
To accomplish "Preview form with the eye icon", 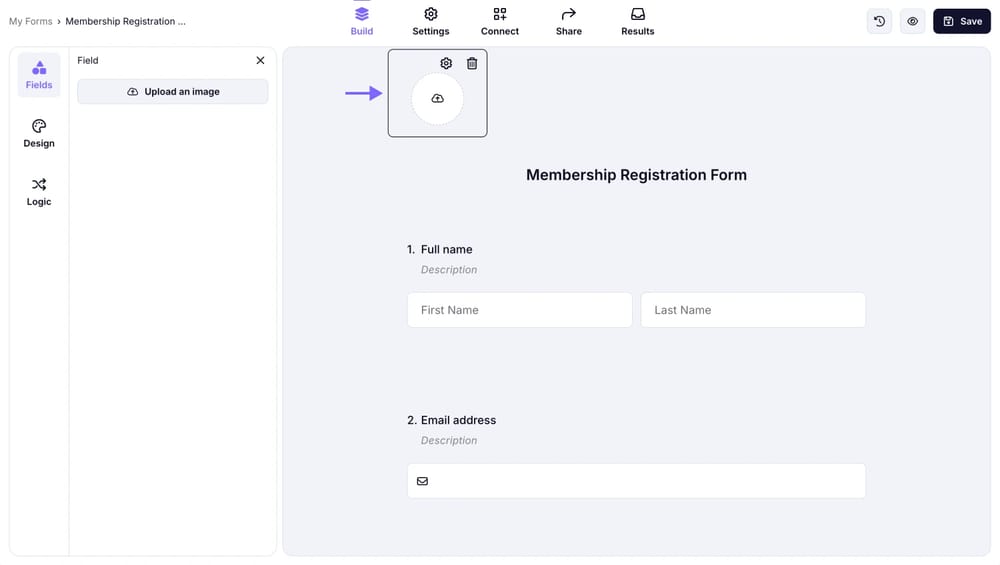I will pyautogui.click(x=912, y=21).
